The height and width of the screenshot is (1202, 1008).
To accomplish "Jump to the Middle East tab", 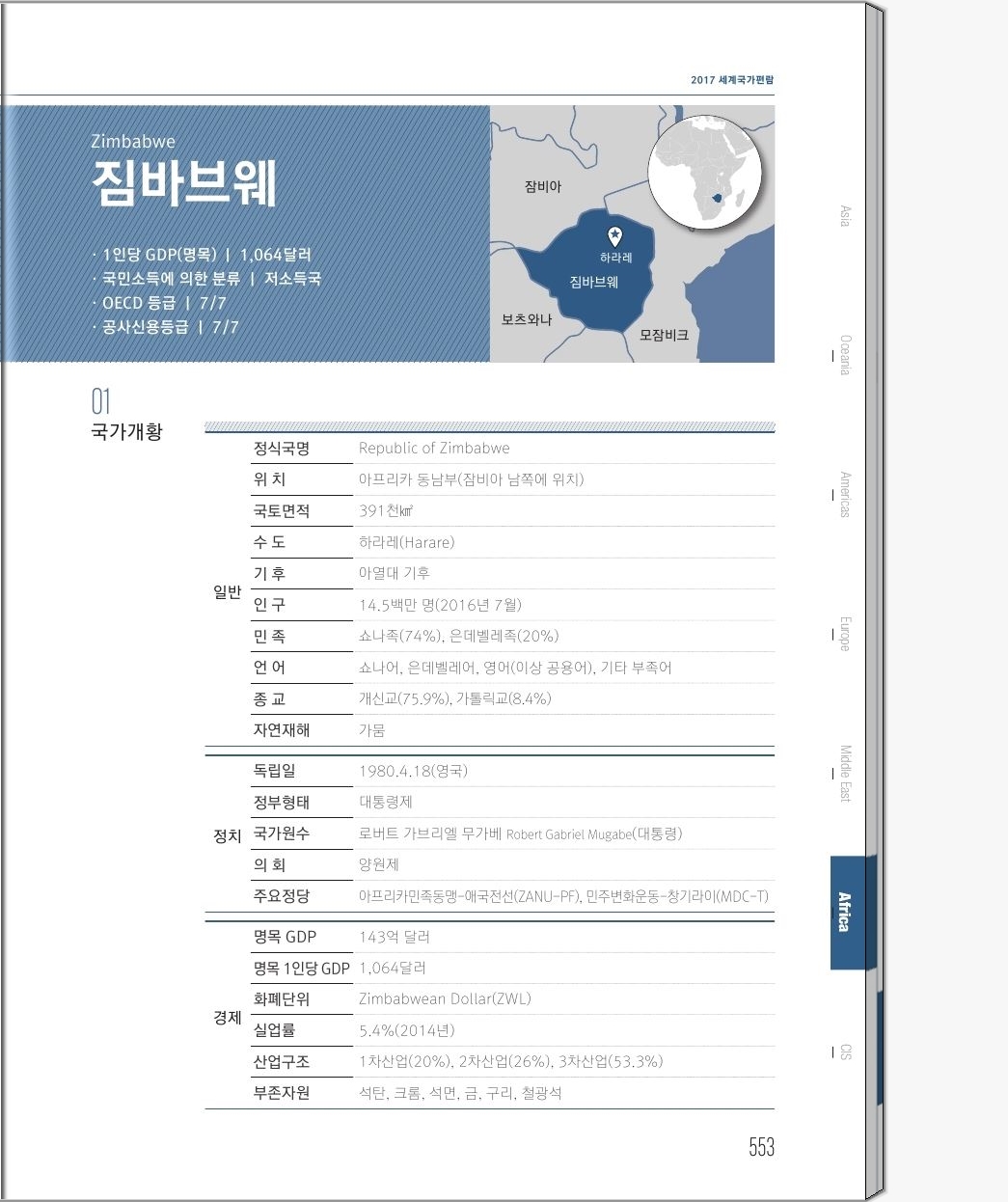I will tap(845, 773).
